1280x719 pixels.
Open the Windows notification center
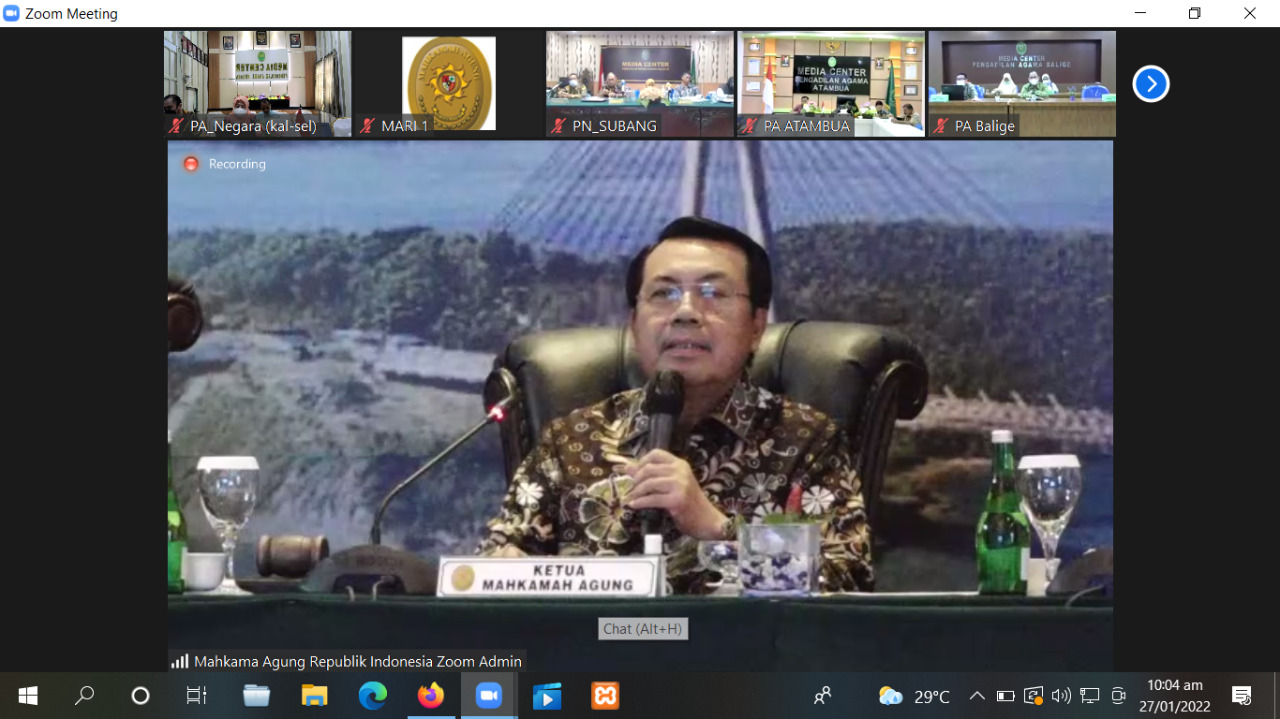tap(1242, 696)
